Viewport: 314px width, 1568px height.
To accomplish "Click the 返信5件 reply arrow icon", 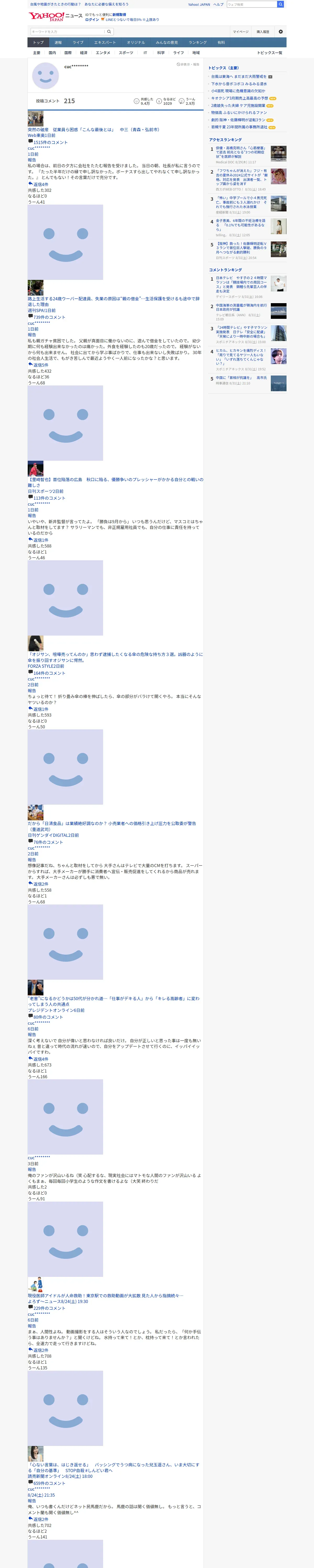I will (x=31, y=364).
